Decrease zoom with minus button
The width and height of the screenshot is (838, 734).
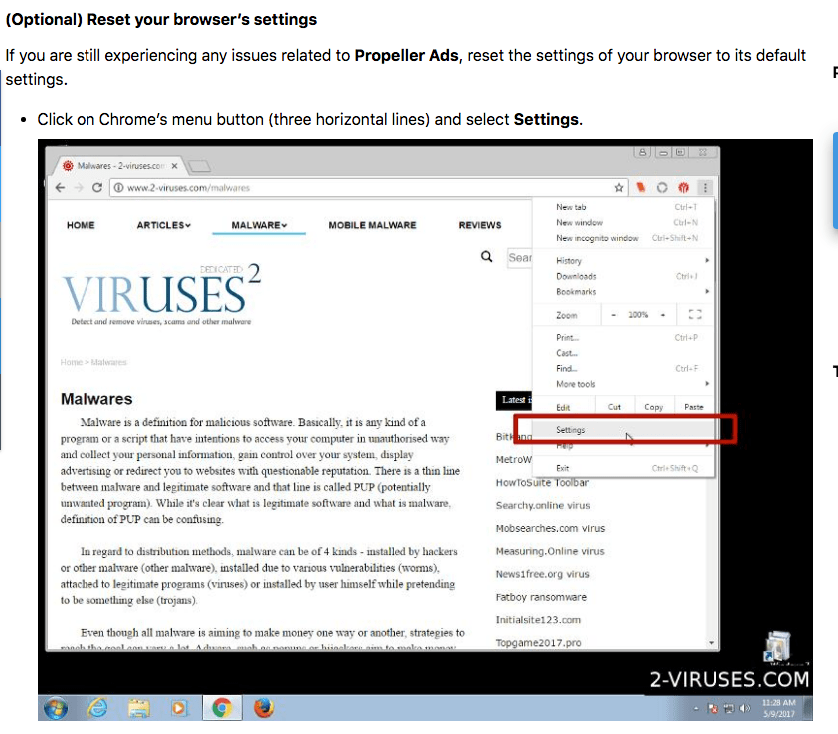[614, 315]
